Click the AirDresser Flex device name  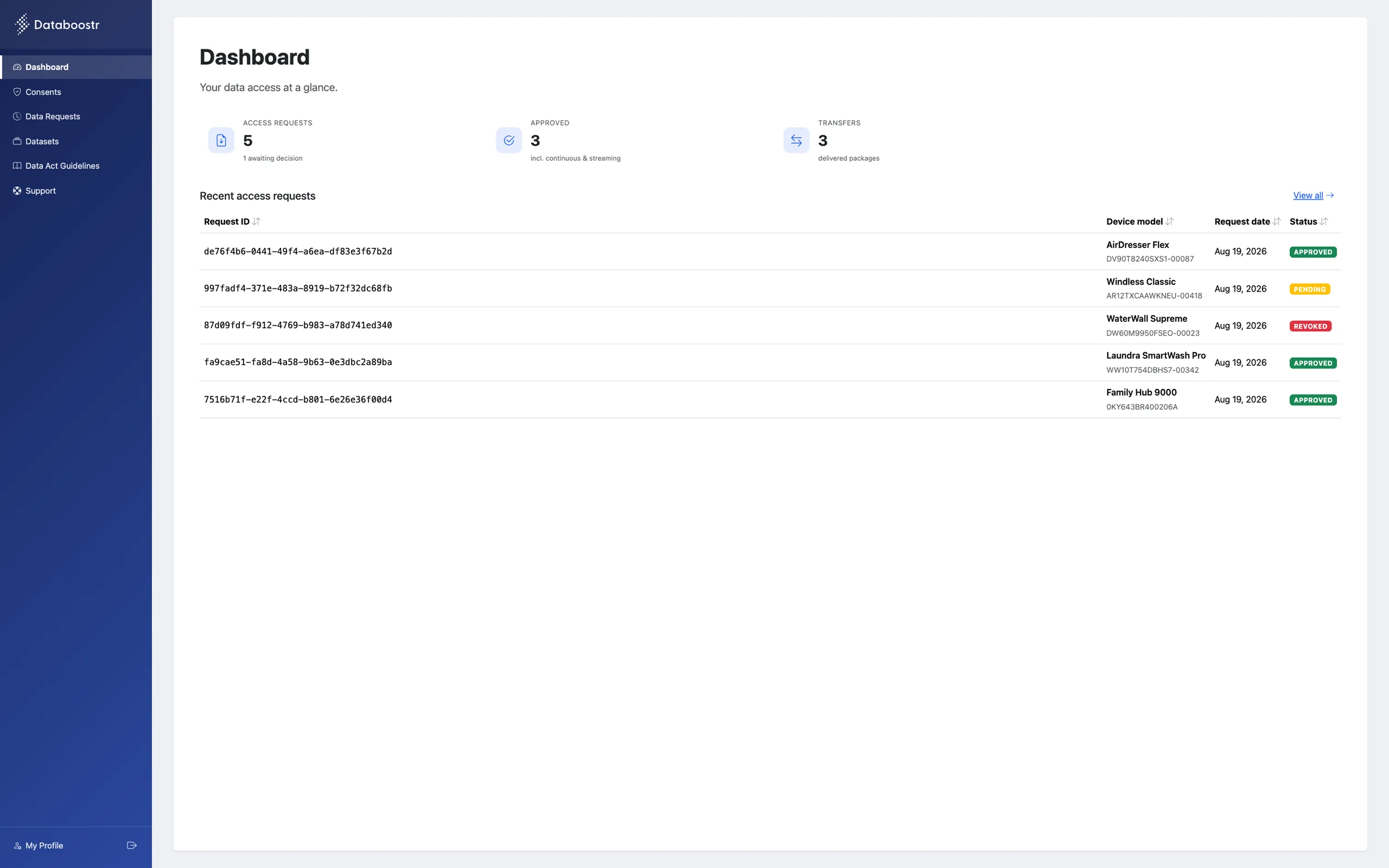pos(1137,244)
